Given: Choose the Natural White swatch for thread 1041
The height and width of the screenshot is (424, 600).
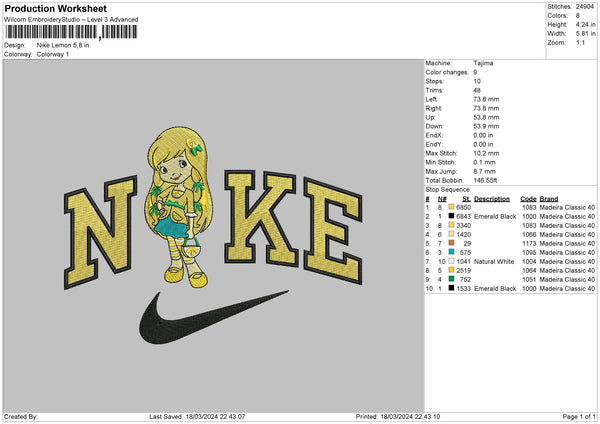Looking at the screenshot, I should pos(452,261).
